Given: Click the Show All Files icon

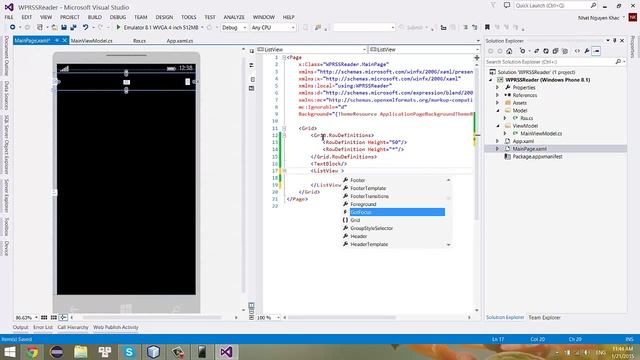Looking at the screenshot, I should coord(565,51).
